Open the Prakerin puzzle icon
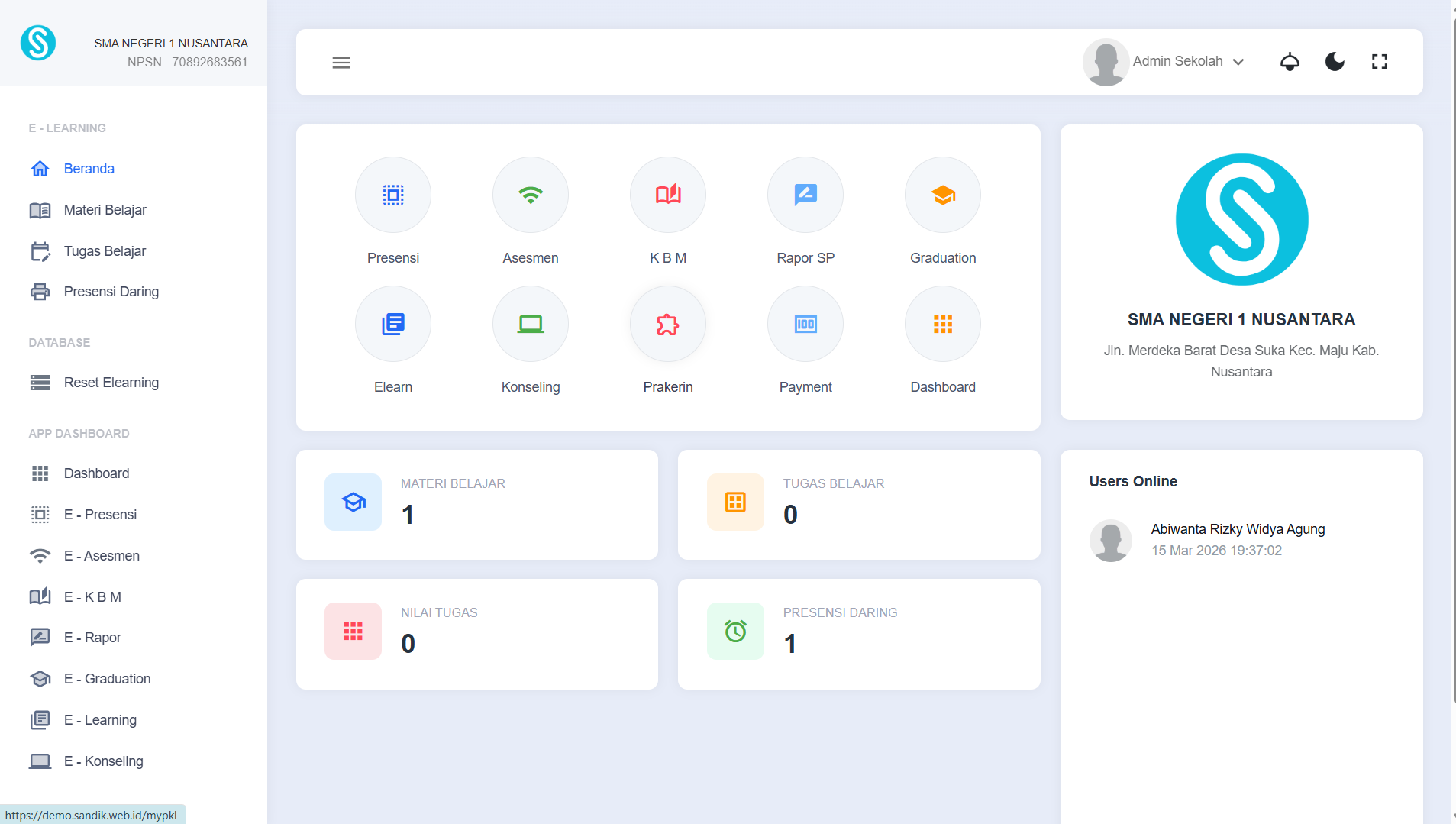Image resolution: width=1456 pixels, height=824 pixels. (668, 324)
